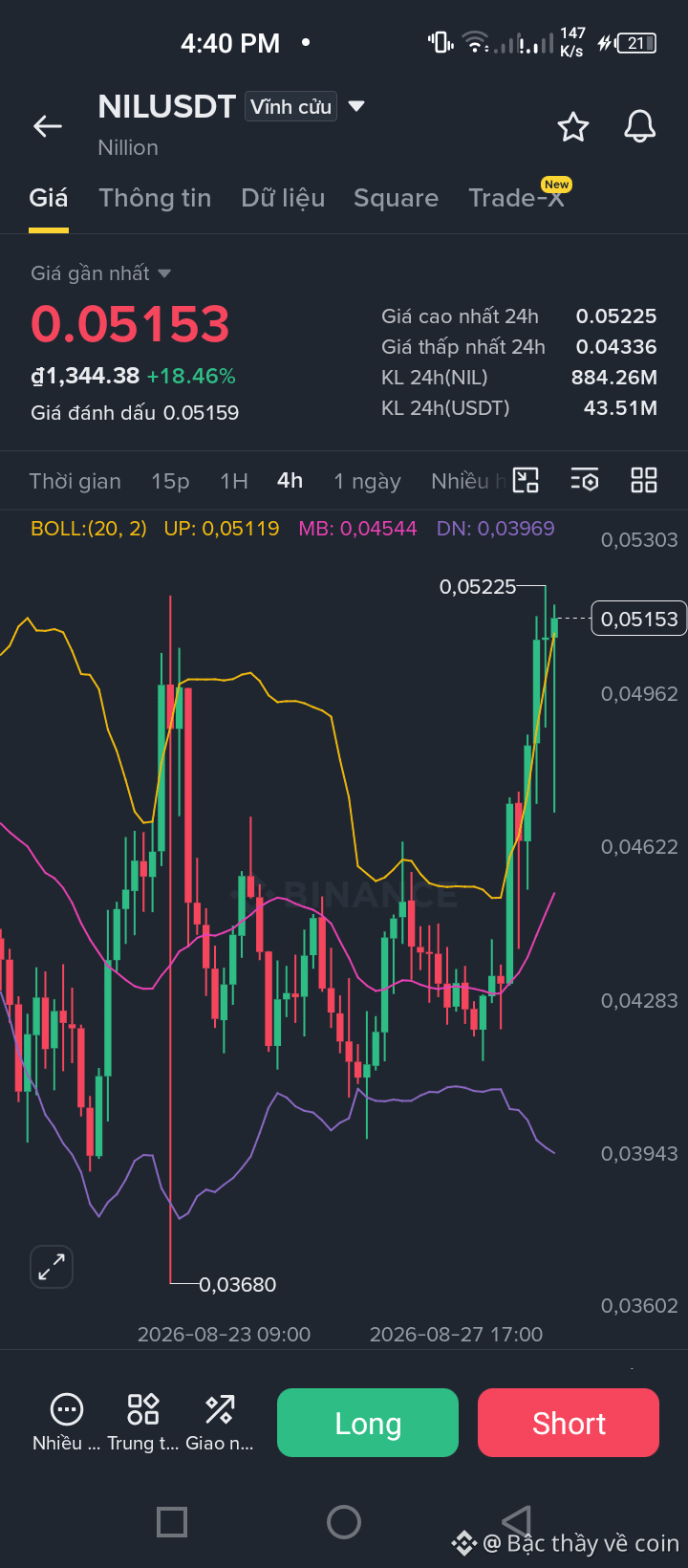Tap the large red price 0.05153
Image resolution: width=688 pixels, height=1568 pixels.
coord(130,324)
